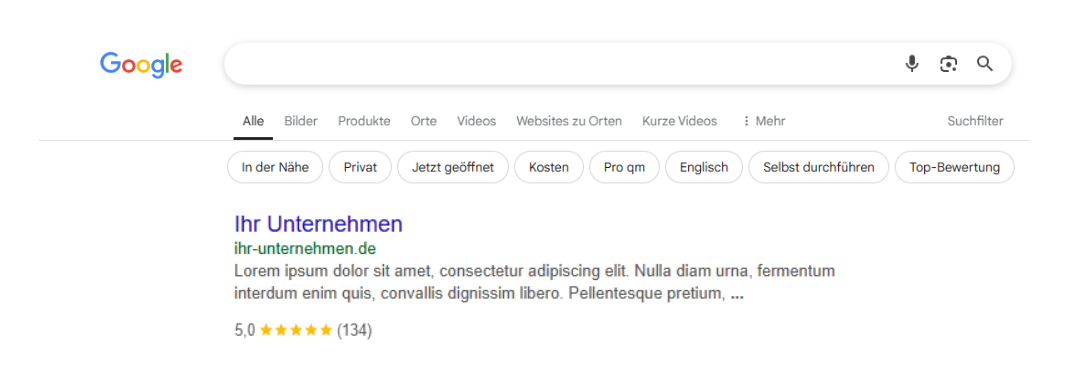Open the Orte tab
Screen dimensions: 1070x388
(424, 121)
